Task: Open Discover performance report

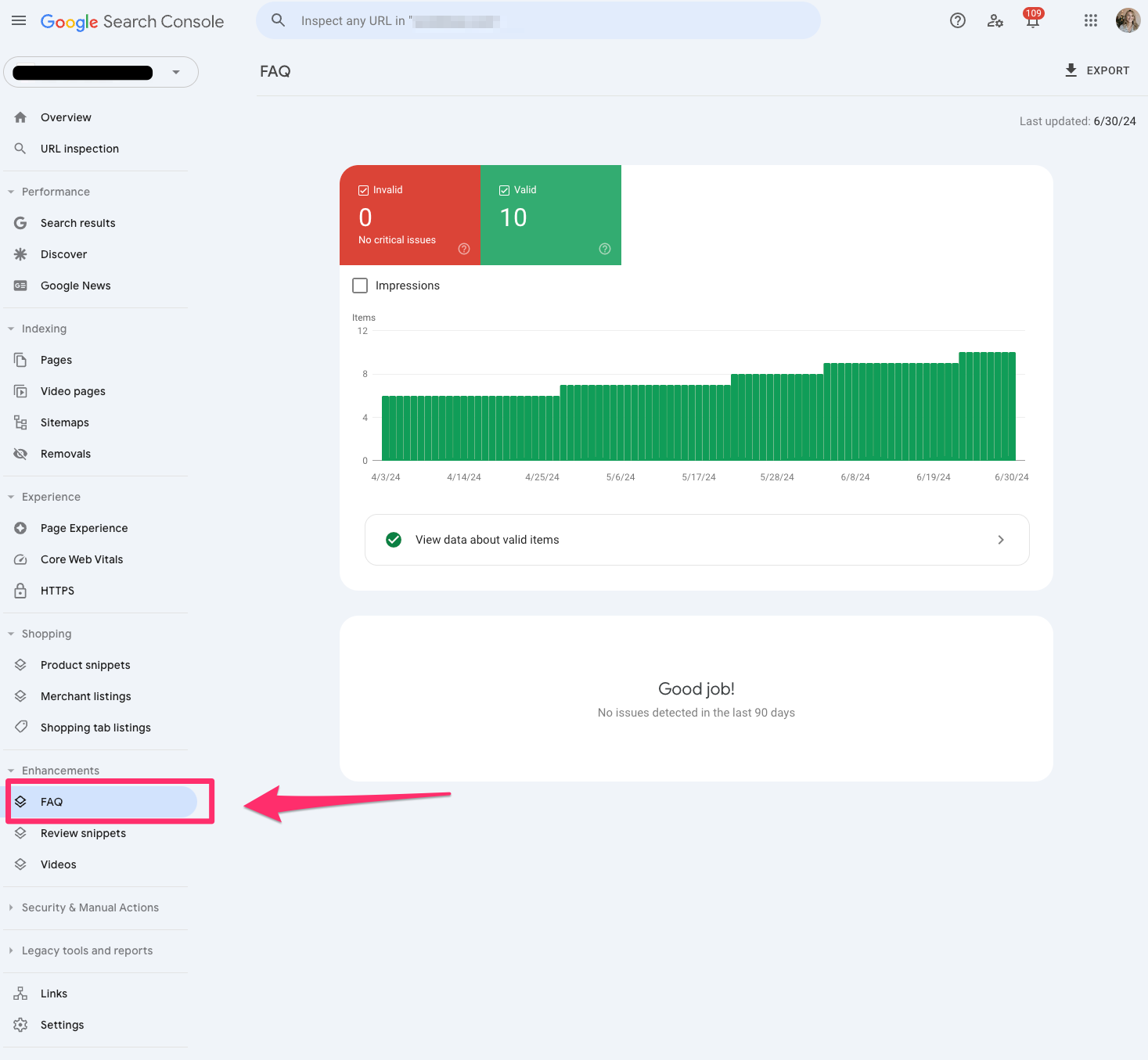Action: pos(100,254)
